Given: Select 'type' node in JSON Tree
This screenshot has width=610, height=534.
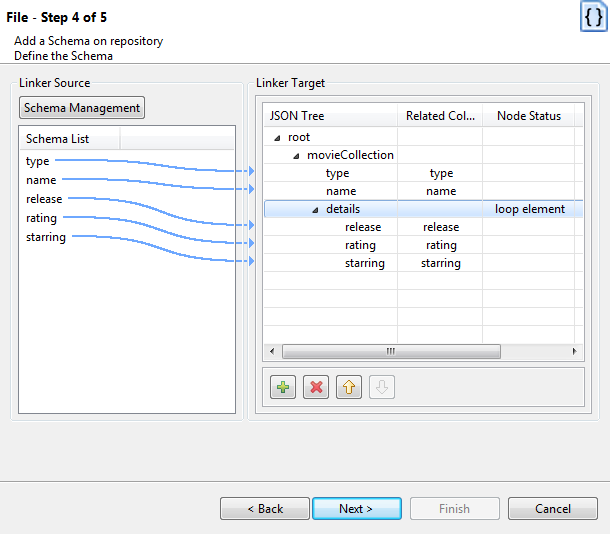Looking at the screenshot, I should [337, 173].
